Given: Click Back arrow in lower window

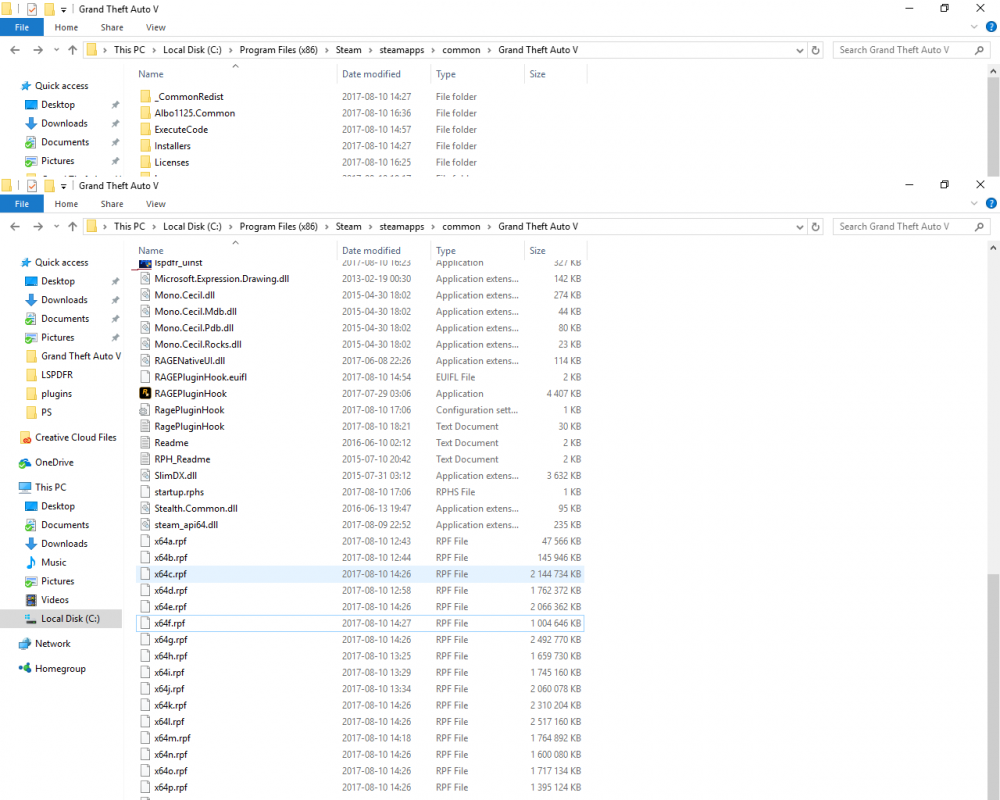Looking at the screenshot, I should tap(15, 226).
